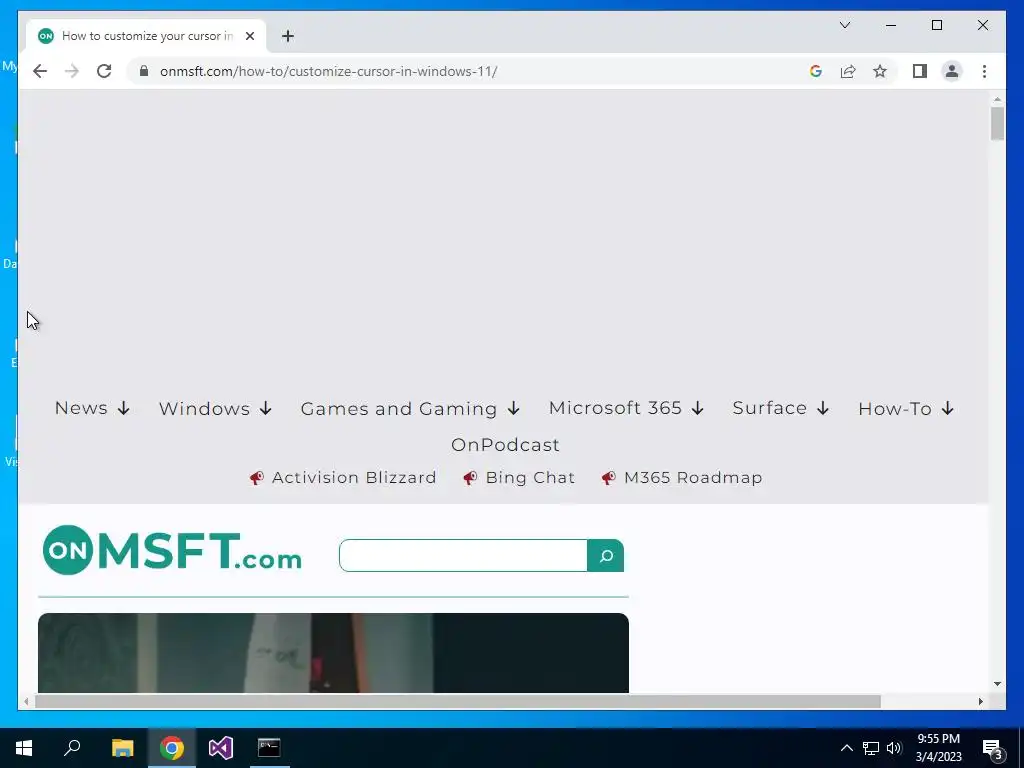1024x768 pixels.
Task: Click the scroll up arrow of the page
Action: coord(997,99)
